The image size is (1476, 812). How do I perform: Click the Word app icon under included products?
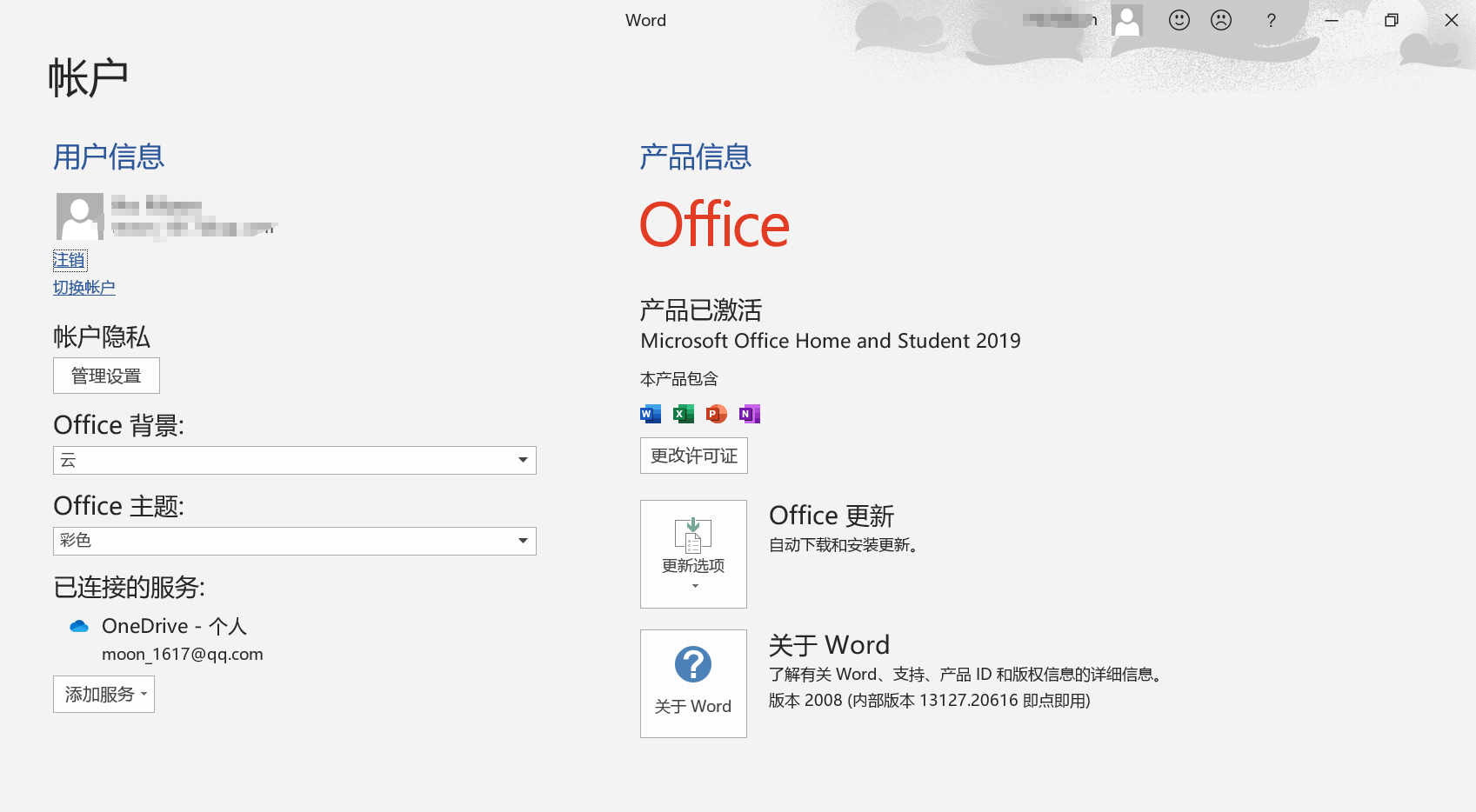(651, 414)
